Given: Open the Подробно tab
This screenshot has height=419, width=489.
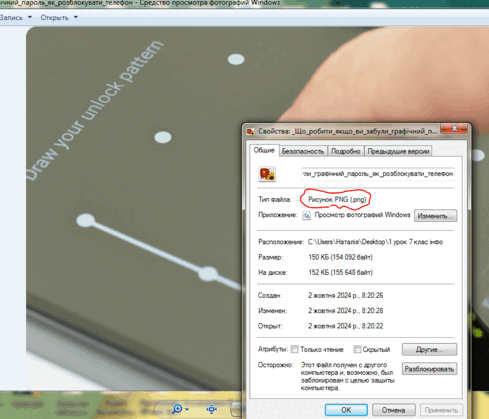Looking at the screenshot, I should point(346,151).
